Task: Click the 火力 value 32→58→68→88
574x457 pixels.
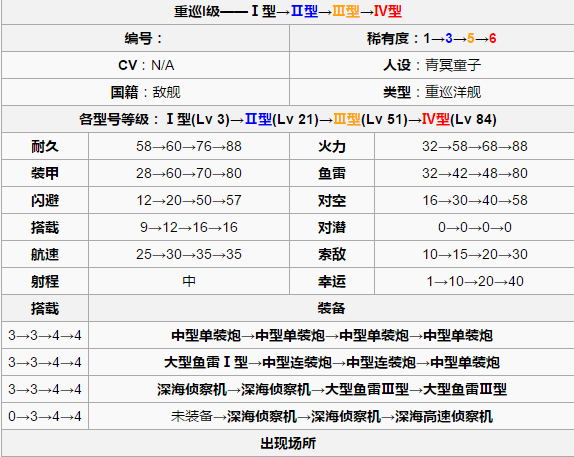Action: pyautogui.click(x=475, y=146)
